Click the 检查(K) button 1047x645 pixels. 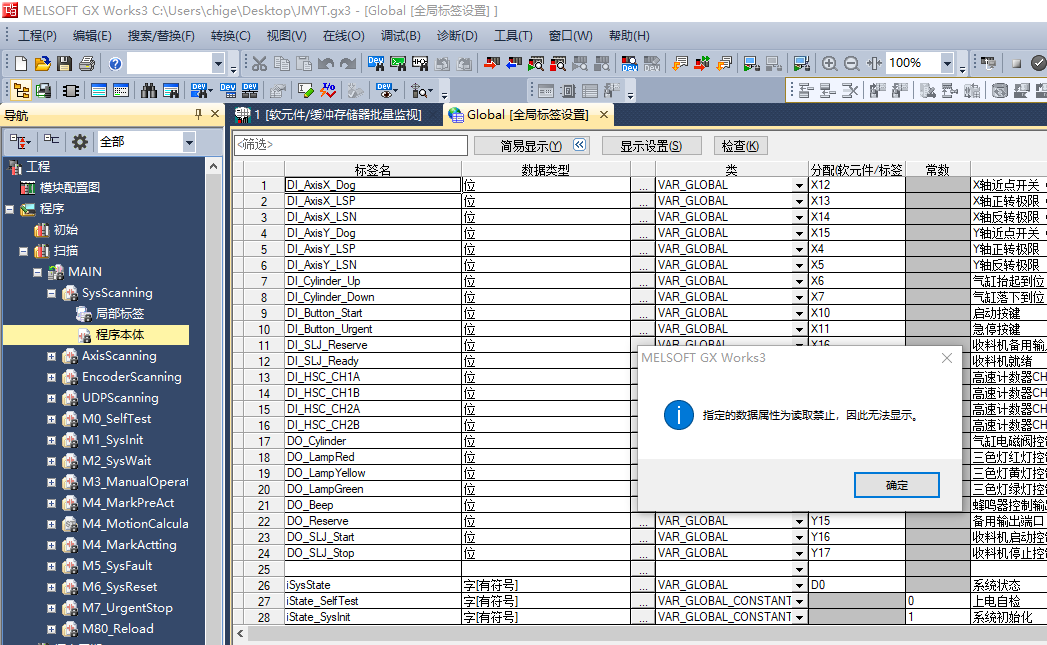tap(740, 146)
